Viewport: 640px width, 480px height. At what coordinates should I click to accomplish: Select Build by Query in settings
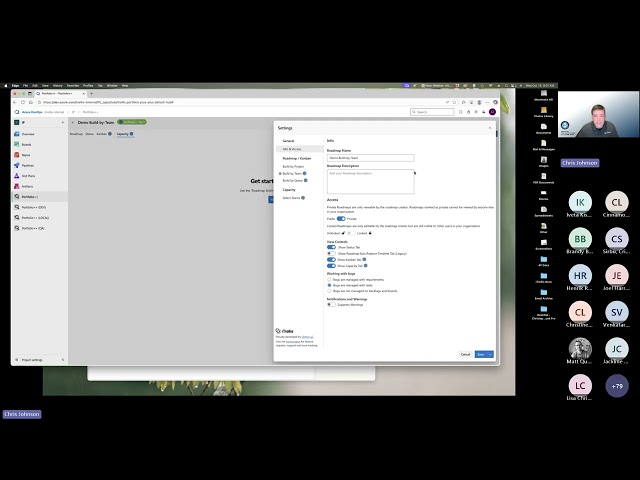(292, 180)
